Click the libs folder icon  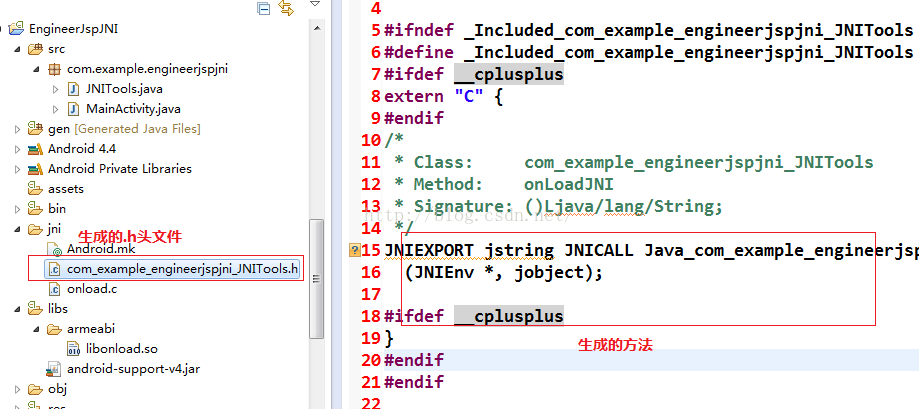coord(35,308)
